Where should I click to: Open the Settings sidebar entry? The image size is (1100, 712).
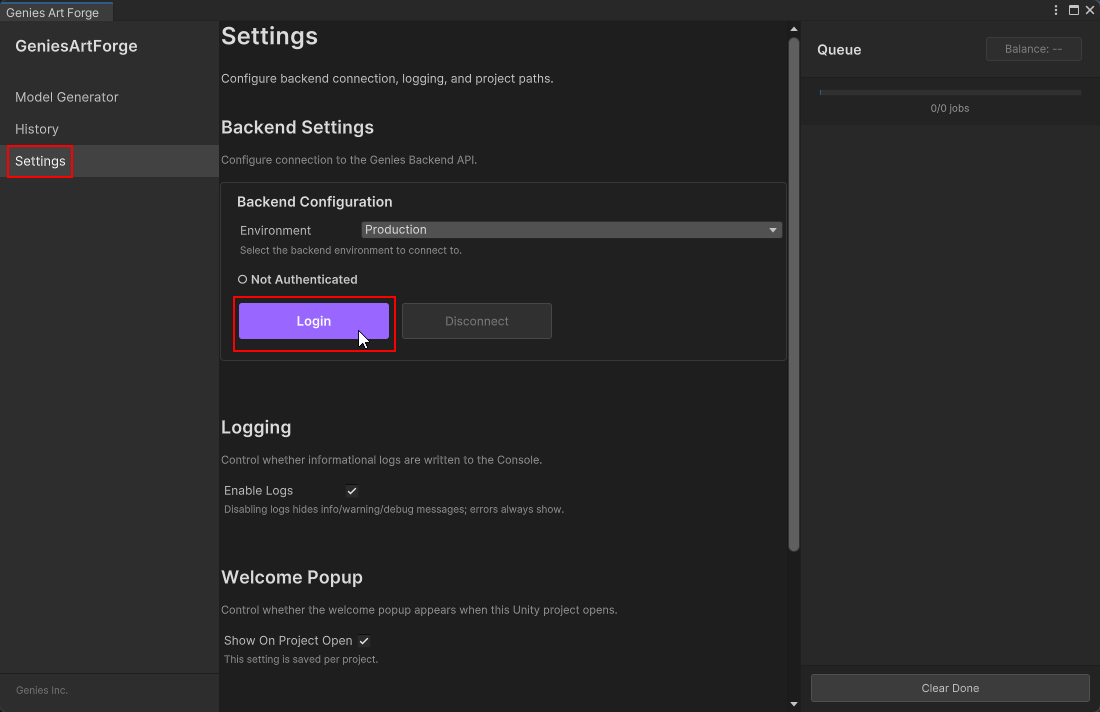(x=40, y=161)
